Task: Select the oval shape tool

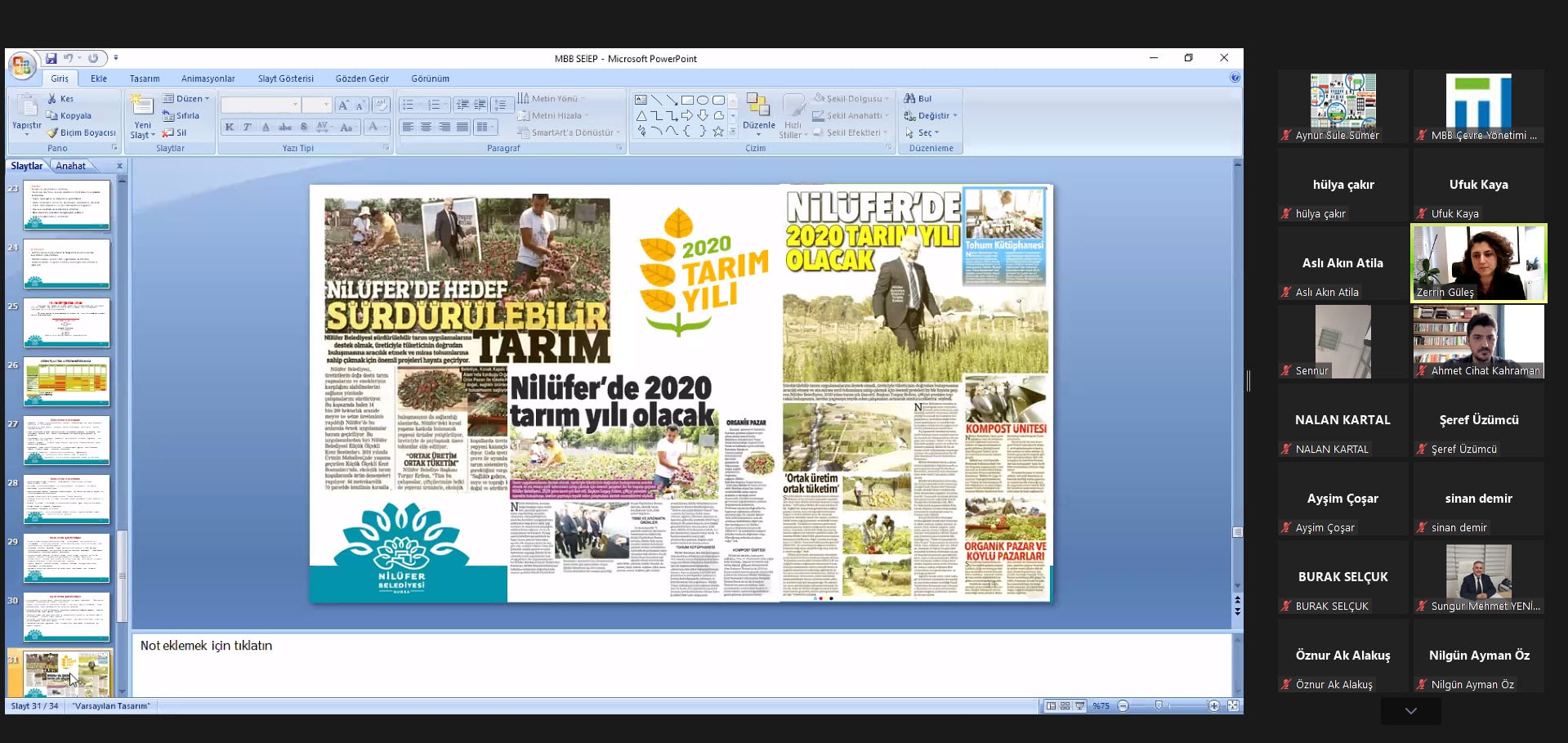Action: (703, 100)
